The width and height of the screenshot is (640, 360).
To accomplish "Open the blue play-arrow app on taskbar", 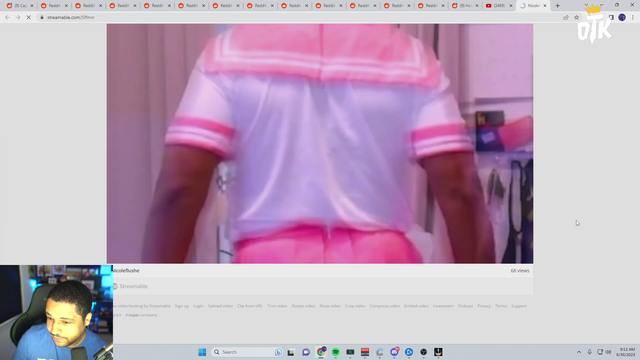I will click(x=409, y=352).
